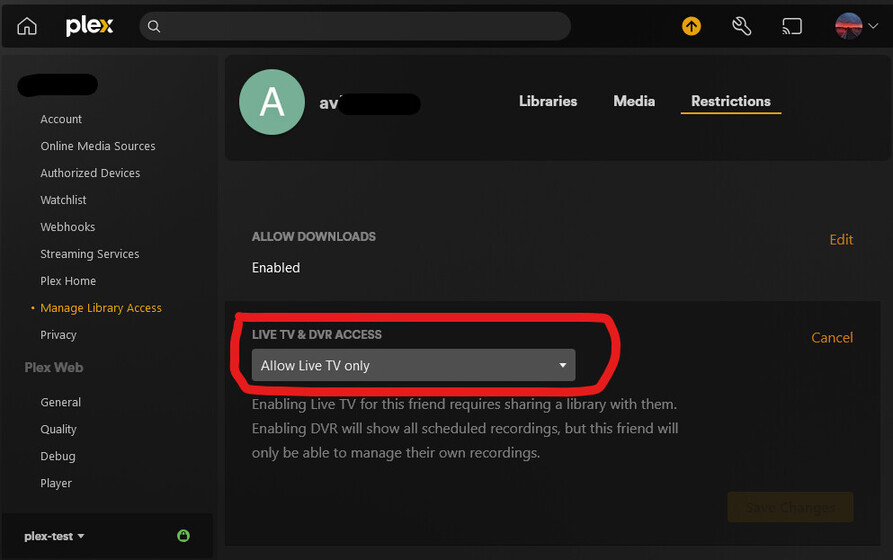Open settings wrench icon

tap(742, 26)
